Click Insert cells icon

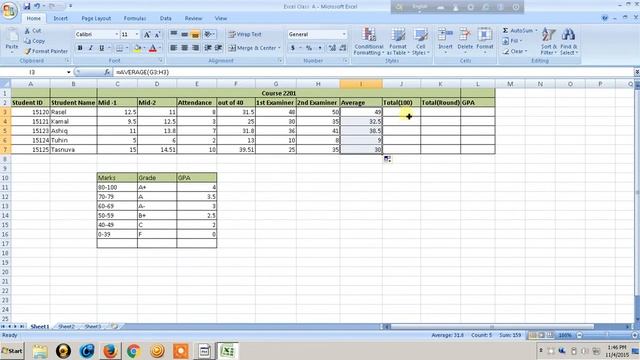(445, 35)
